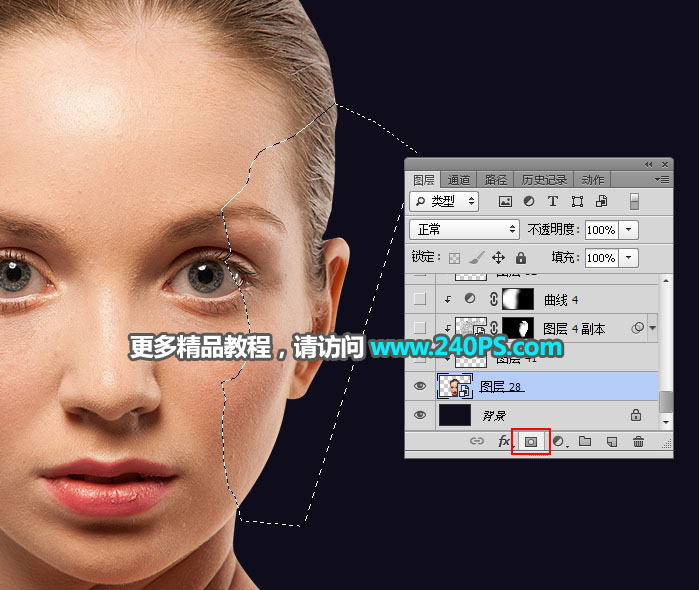Click the 背景 layer lock icon

[636, 415]
